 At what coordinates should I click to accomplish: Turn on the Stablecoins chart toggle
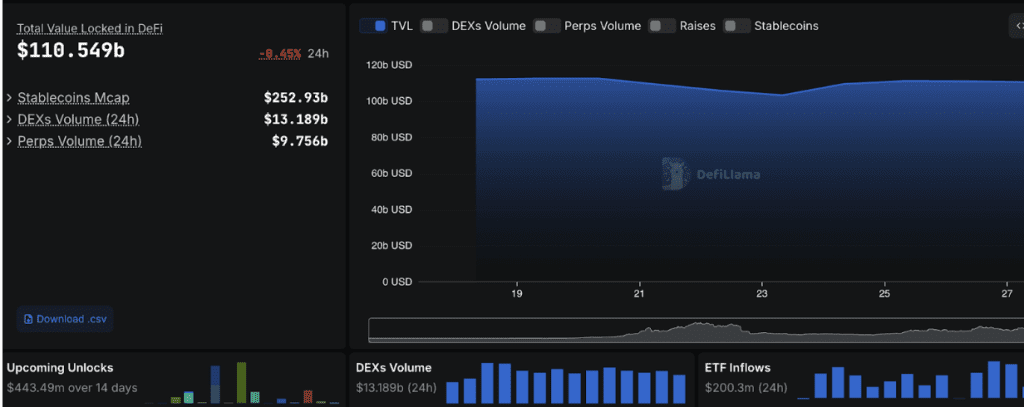coord(737,26)
